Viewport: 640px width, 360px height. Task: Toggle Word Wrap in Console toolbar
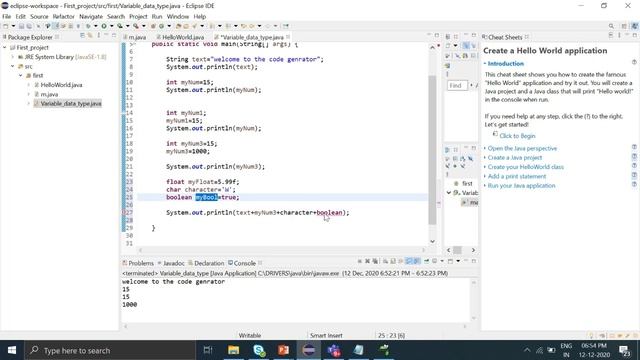(400, 261)
